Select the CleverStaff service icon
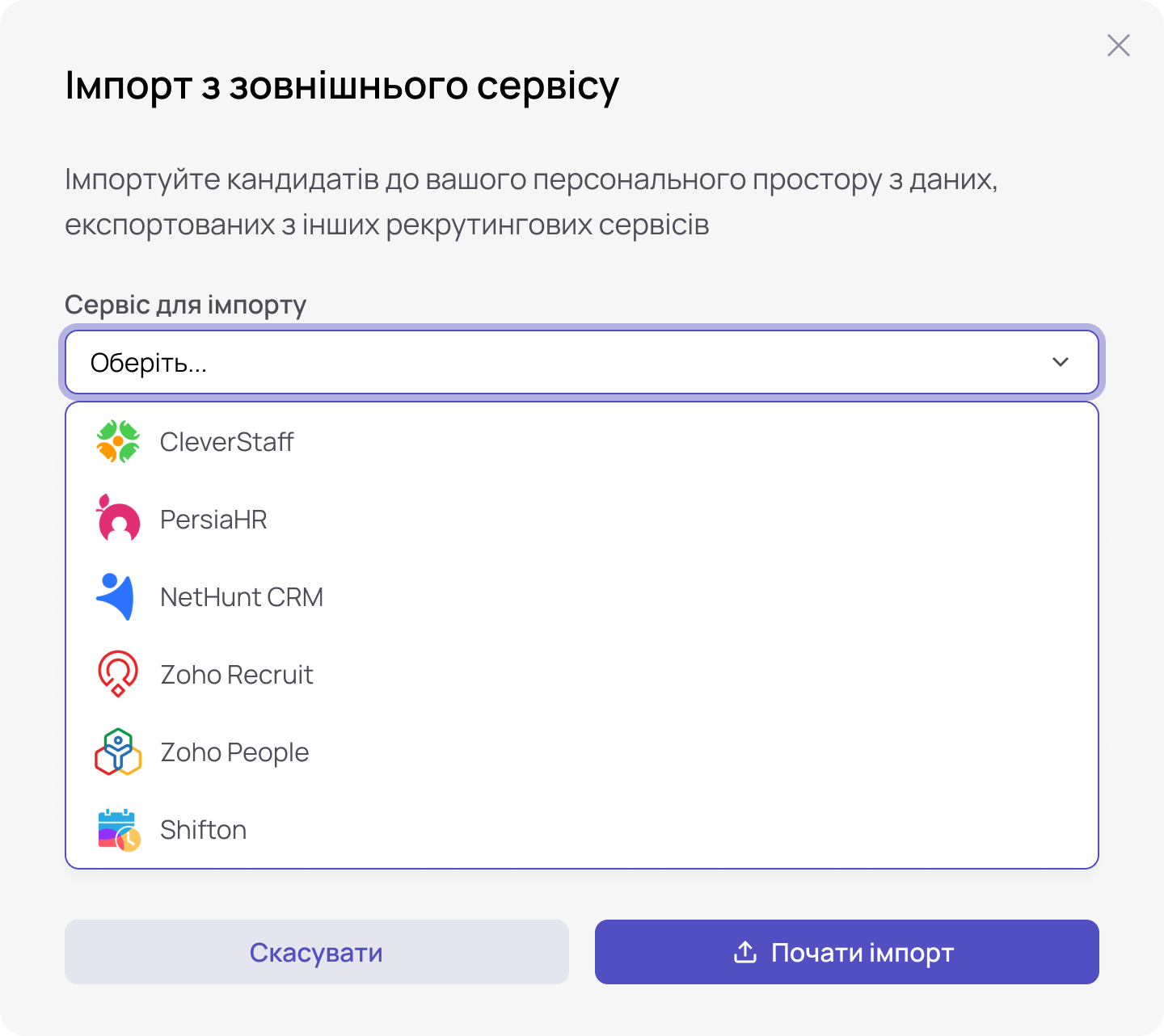Screen dimensions: 1164x1036 tap(116, 441)
